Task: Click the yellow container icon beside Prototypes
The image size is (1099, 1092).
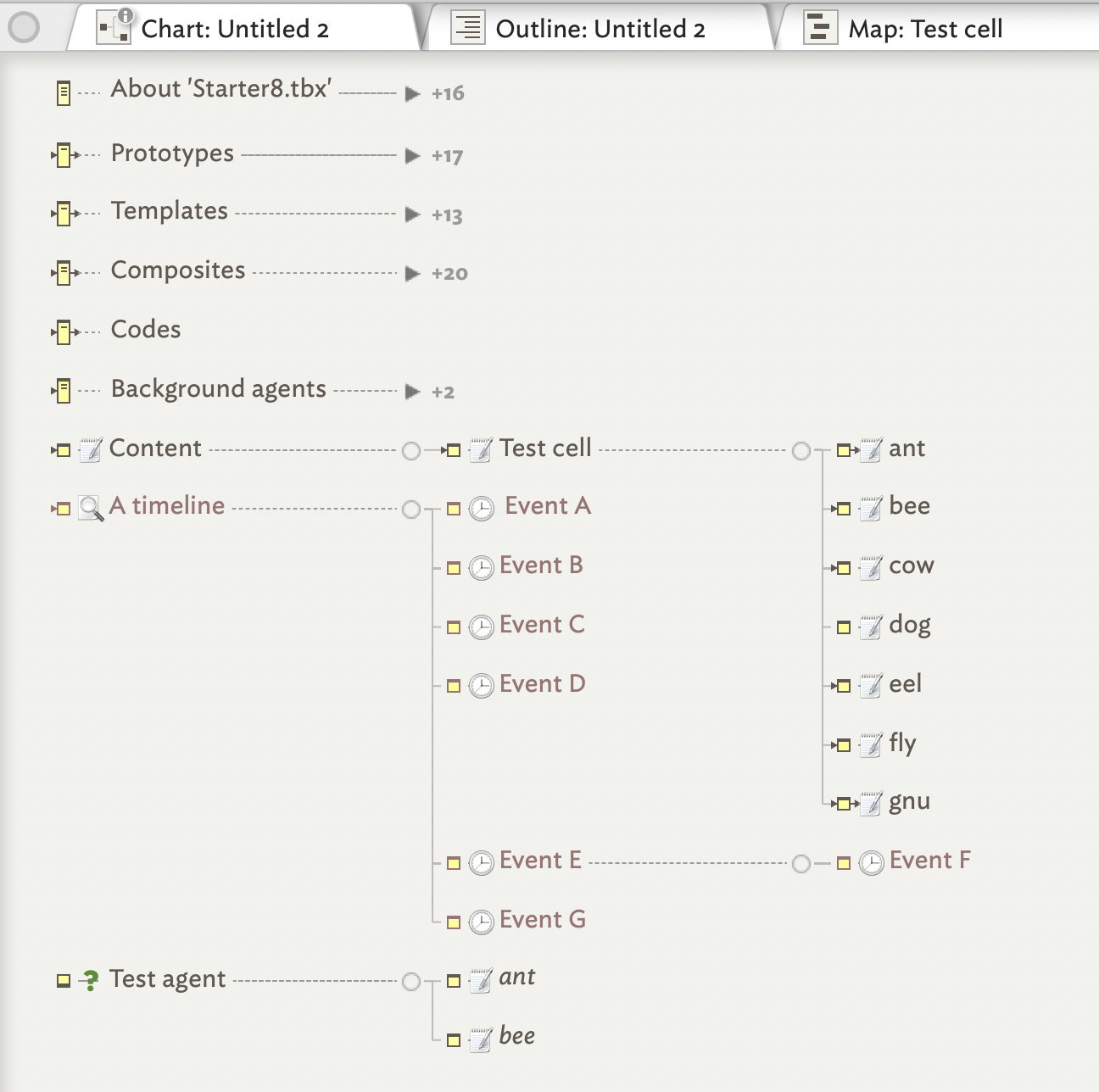Action: point(64,155)
